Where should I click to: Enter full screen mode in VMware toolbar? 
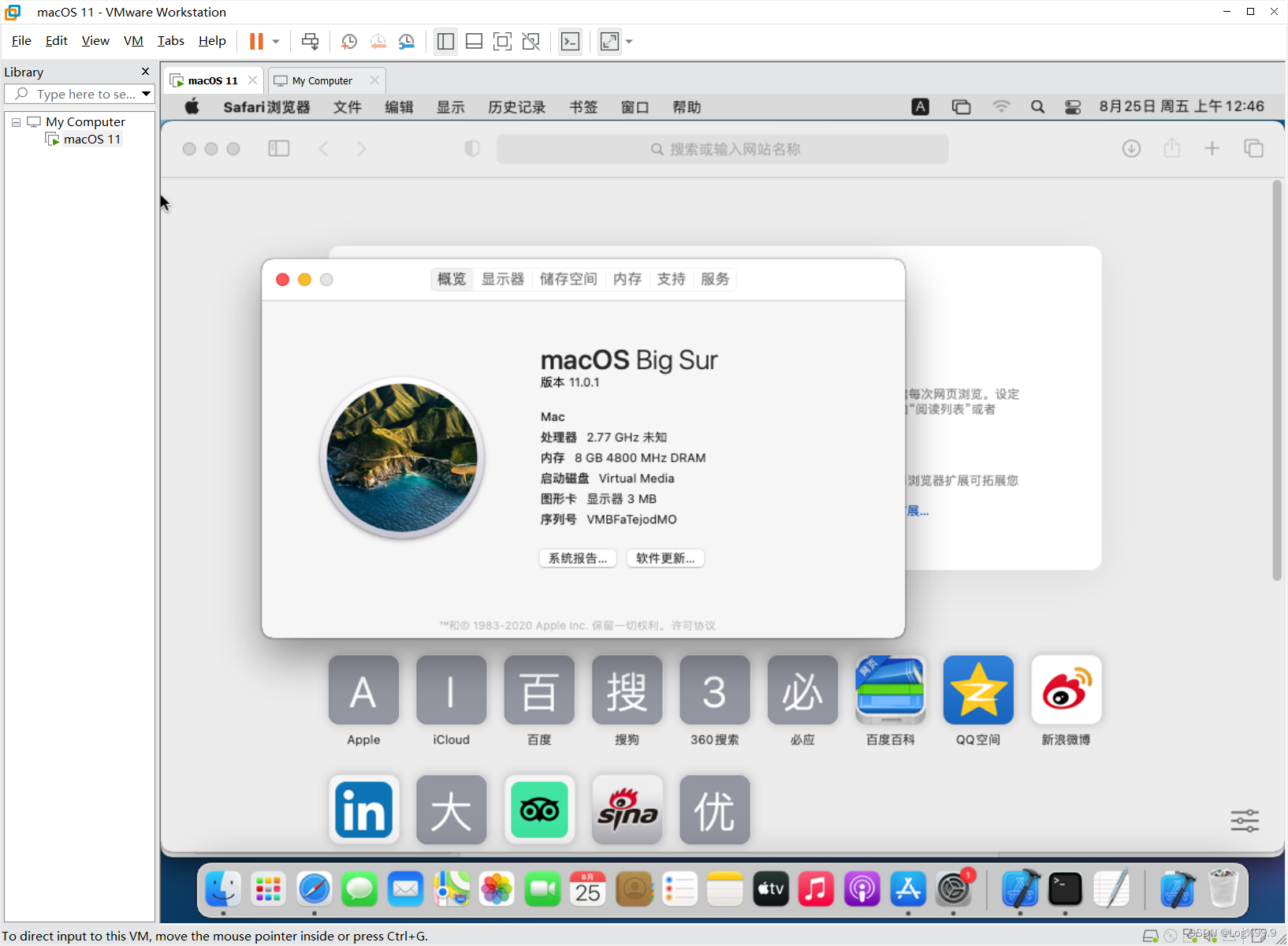[x=502, y=41]
